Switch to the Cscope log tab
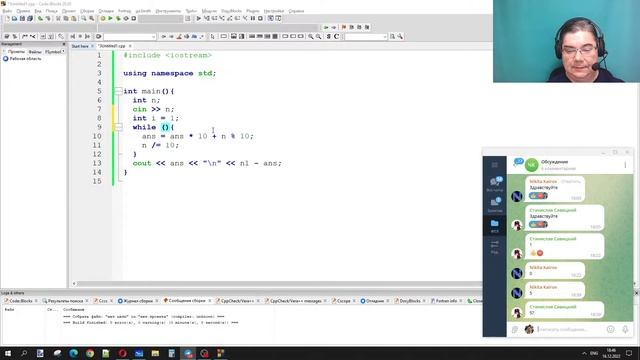 coord(343,301)
